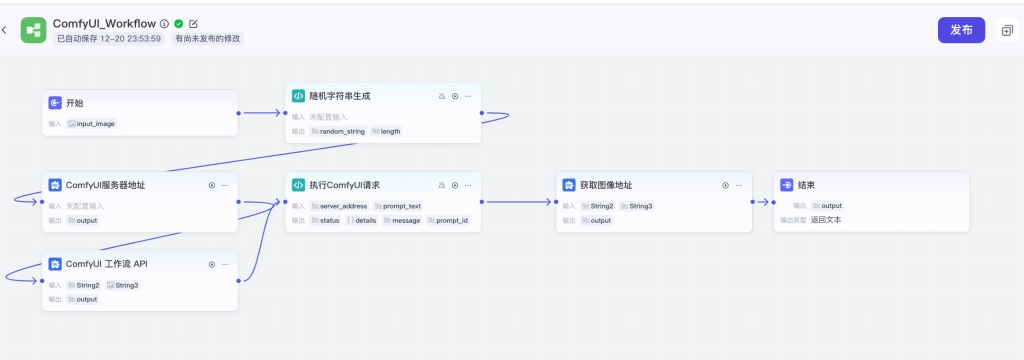Screen dimensions: 1024x360
Task: Click the bell-off icon on 执行ComfyUI请求 node
Action: pos(441,185)
